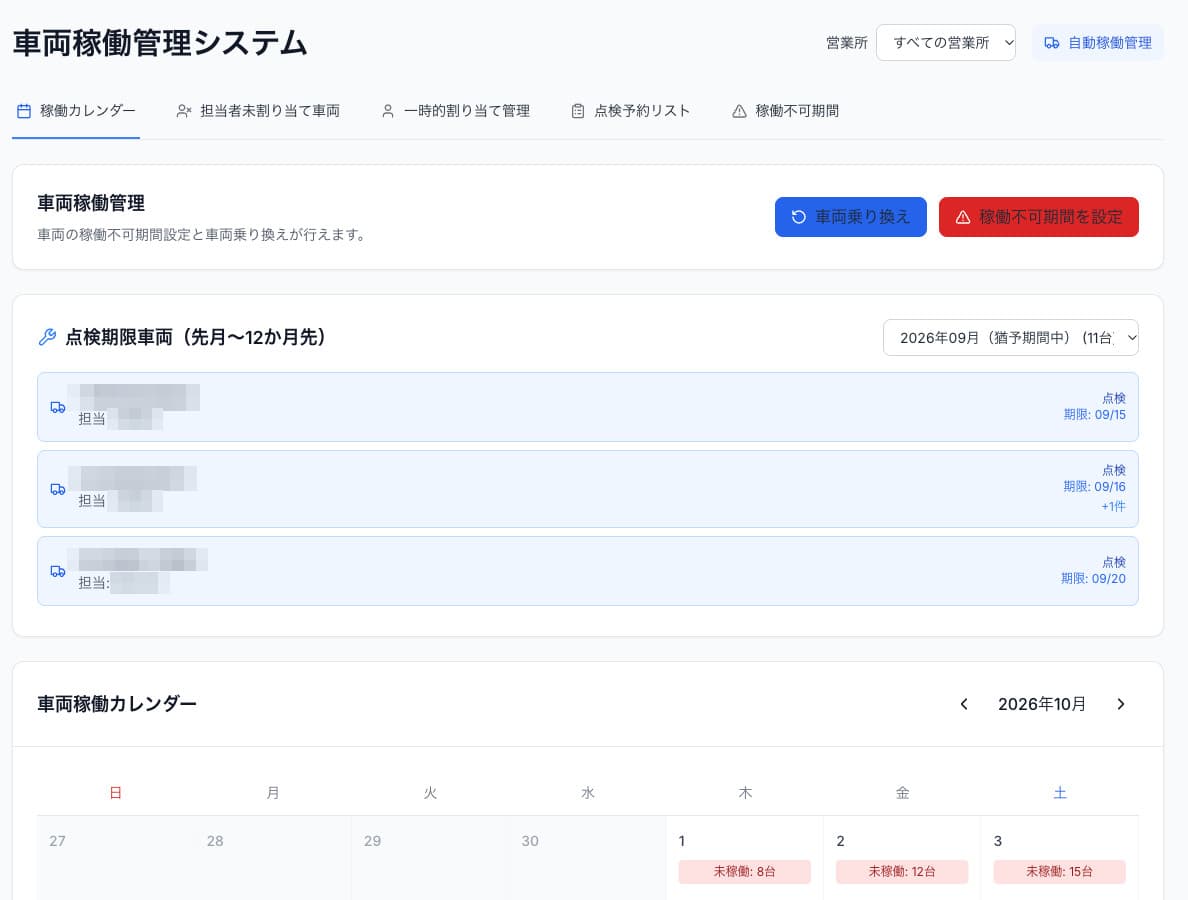Image resolution: width=1188 pixels, height=900 pixels.
Task: Click the 月 Monday column header
Action: [273, 793]
